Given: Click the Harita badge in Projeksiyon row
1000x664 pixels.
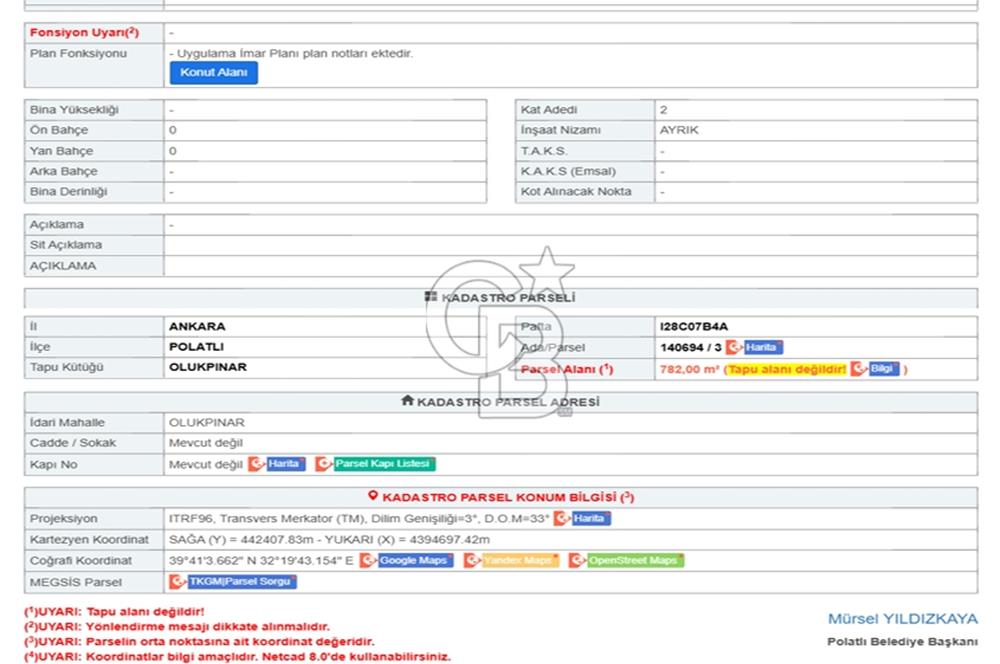Looking at the screenshot, I should [591, 518].
